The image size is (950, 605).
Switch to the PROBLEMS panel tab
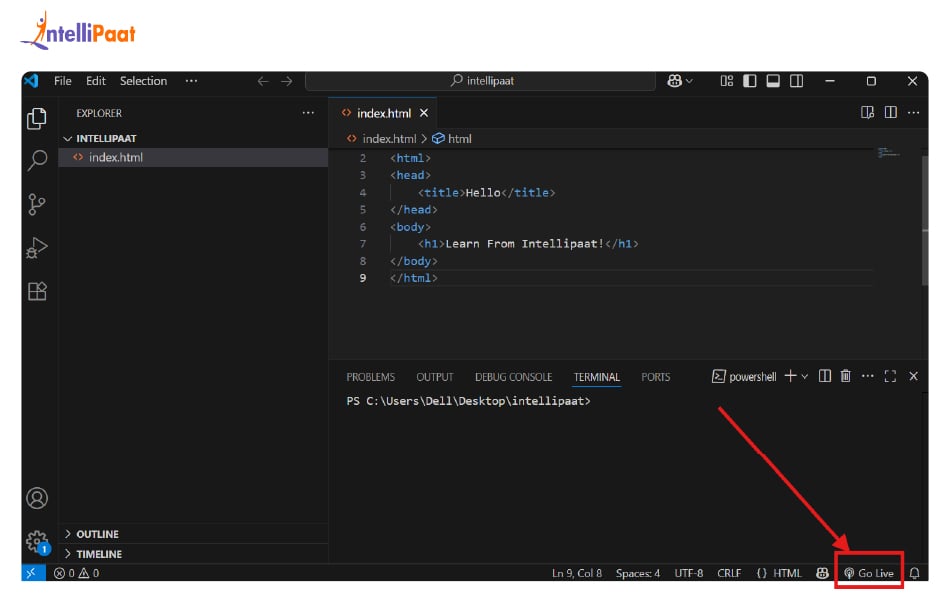(370, 377)
